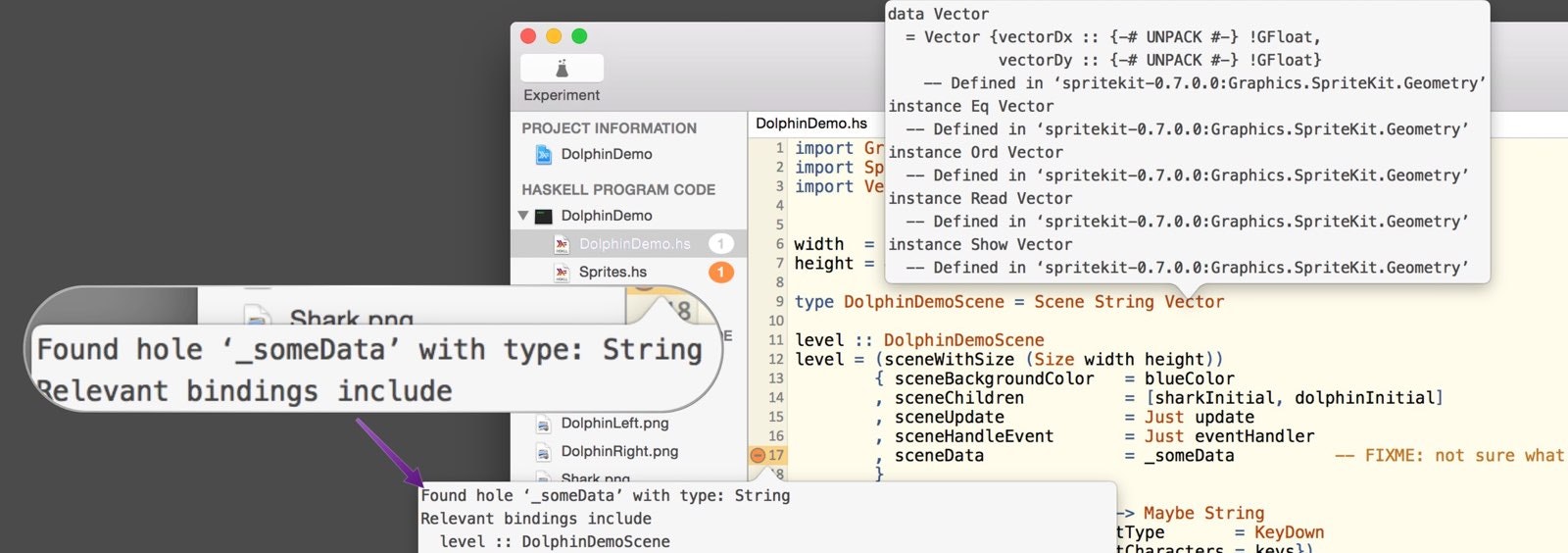
Task: Click the DolphinRight.png image file icon
Action: point(543,452)
